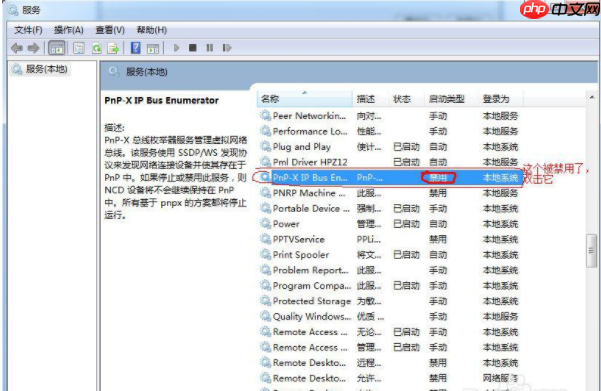The width and height of the screenshot is (601, 391).
Task: Select the Protected Storage service
Action: tap(390, 301)
